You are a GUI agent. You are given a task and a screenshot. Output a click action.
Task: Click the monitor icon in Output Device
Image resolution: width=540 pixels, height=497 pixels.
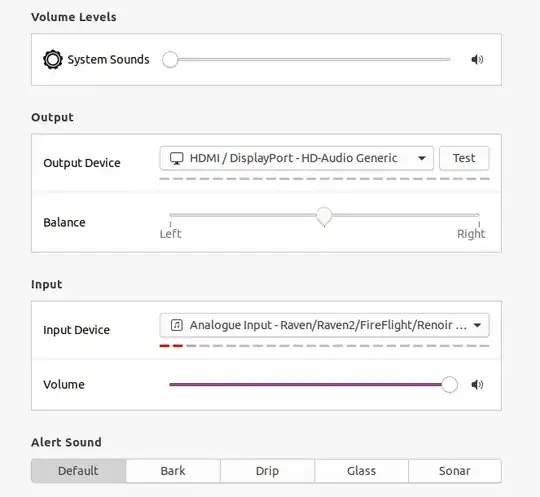click(x=177, y=158)
